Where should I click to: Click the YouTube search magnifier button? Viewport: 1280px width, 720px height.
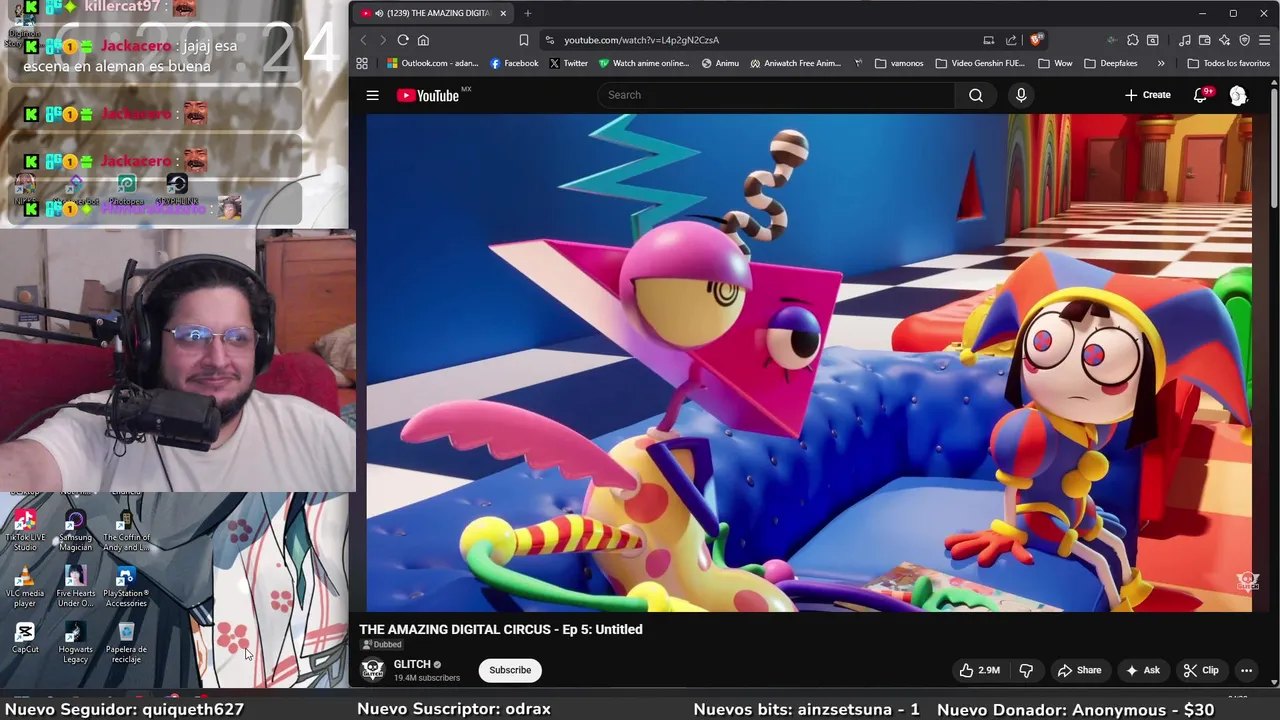[x=976, y=95]
